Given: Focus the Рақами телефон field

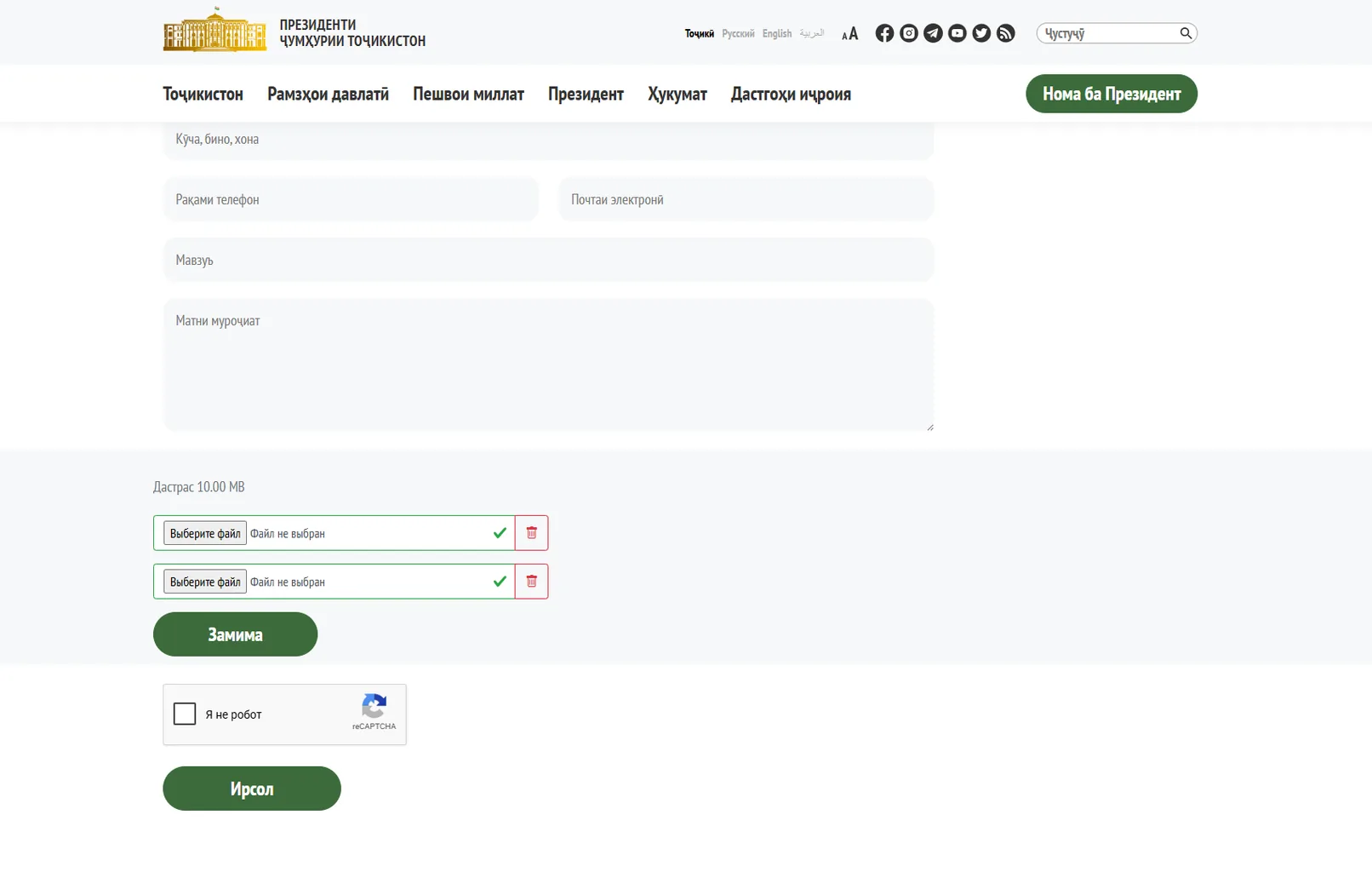Looking at the screenshot, I should pos(351,199).
